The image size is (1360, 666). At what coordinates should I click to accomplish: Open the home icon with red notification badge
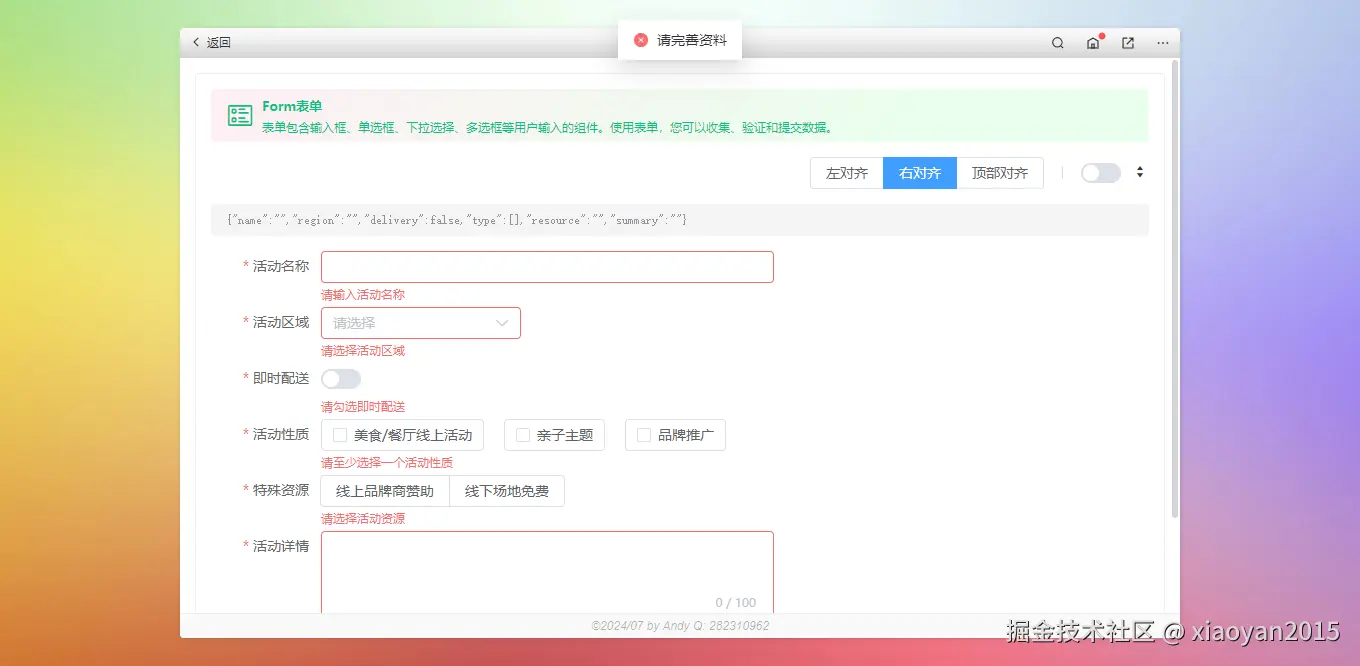1092,43
